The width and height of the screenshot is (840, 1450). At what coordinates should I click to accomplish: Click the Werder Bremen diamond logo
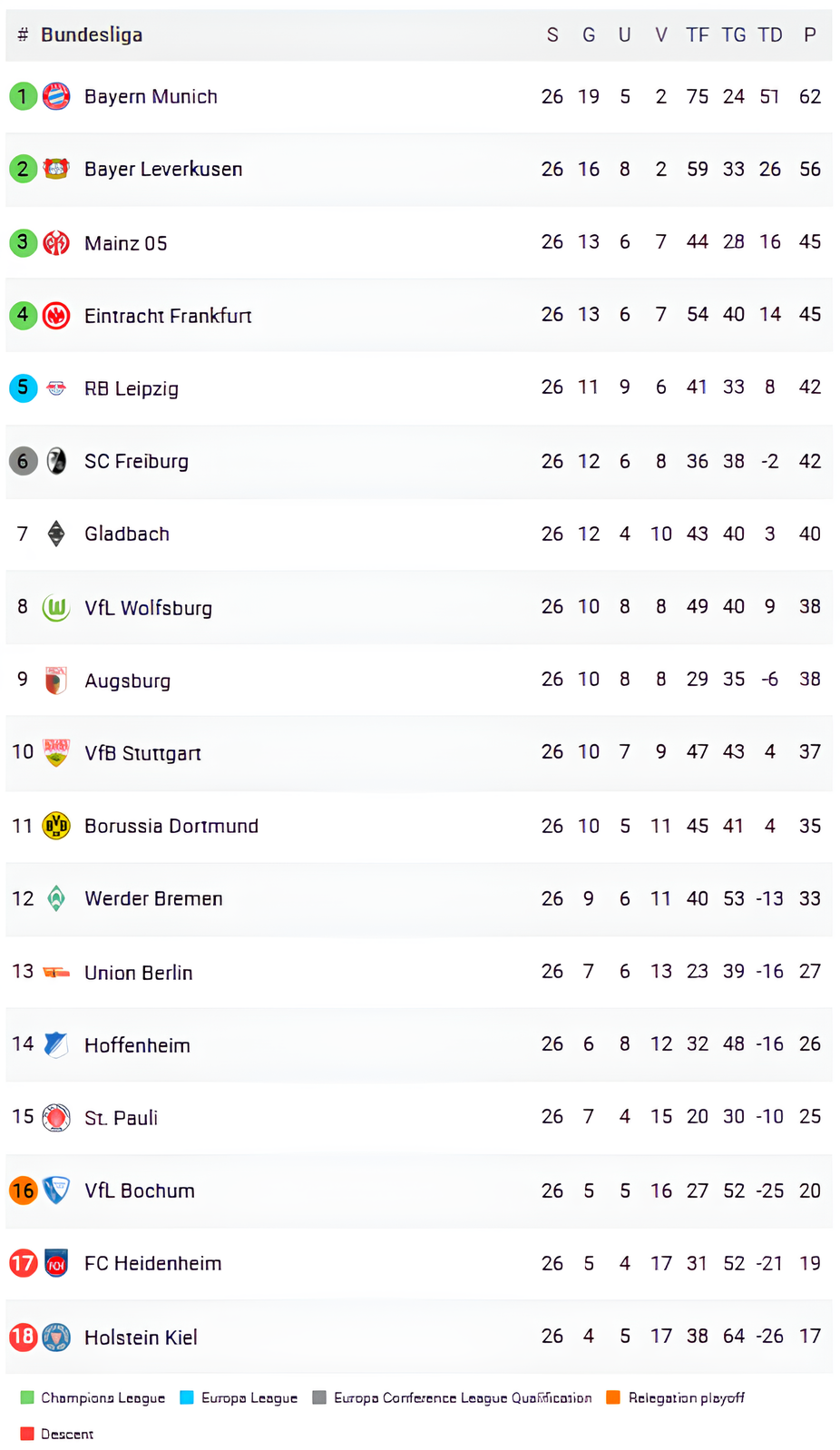[x=56, y=898]
